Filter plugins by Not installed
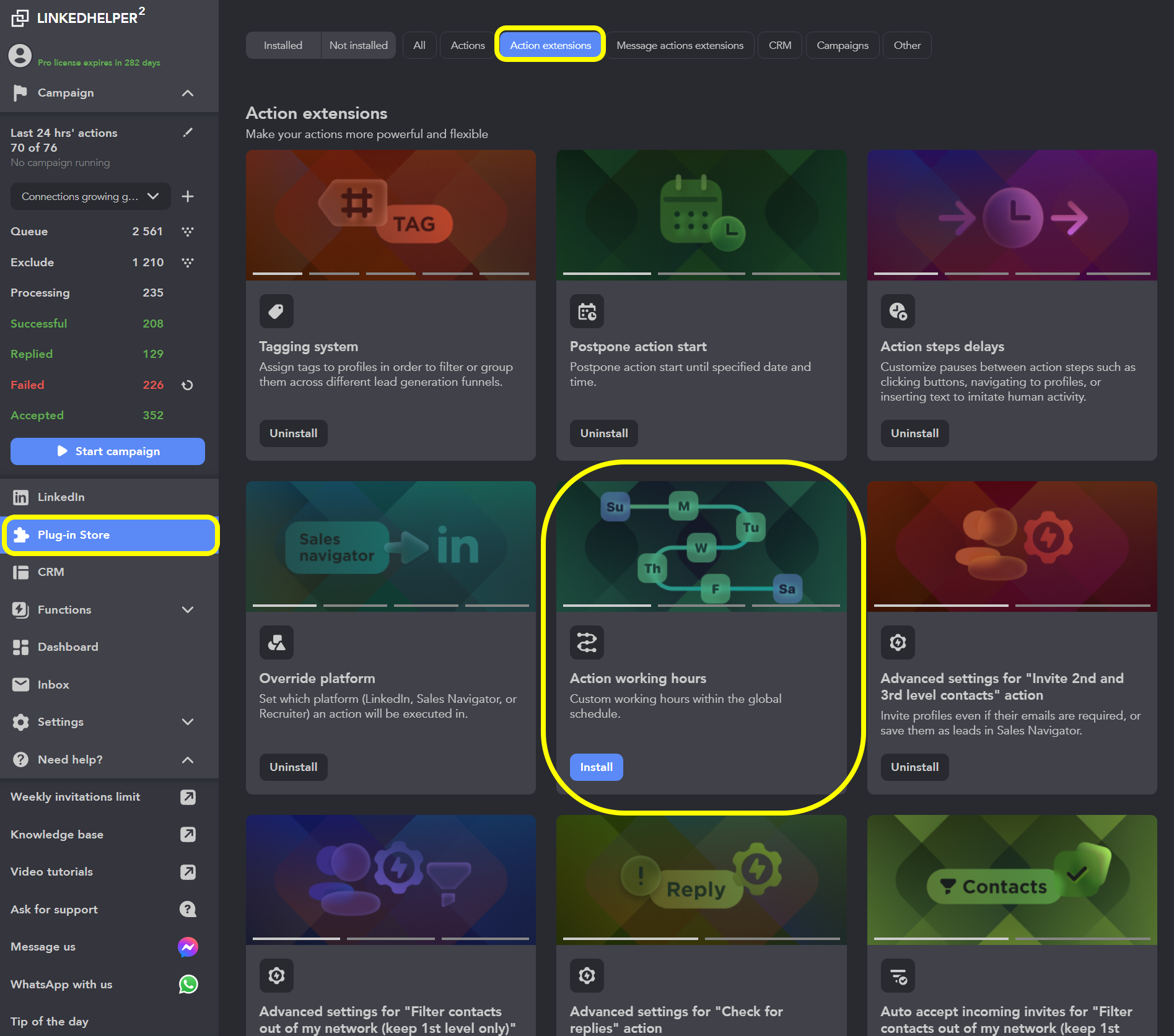Image resolution: width=1174 pixels, height=1036 pixels. [359, 45]
